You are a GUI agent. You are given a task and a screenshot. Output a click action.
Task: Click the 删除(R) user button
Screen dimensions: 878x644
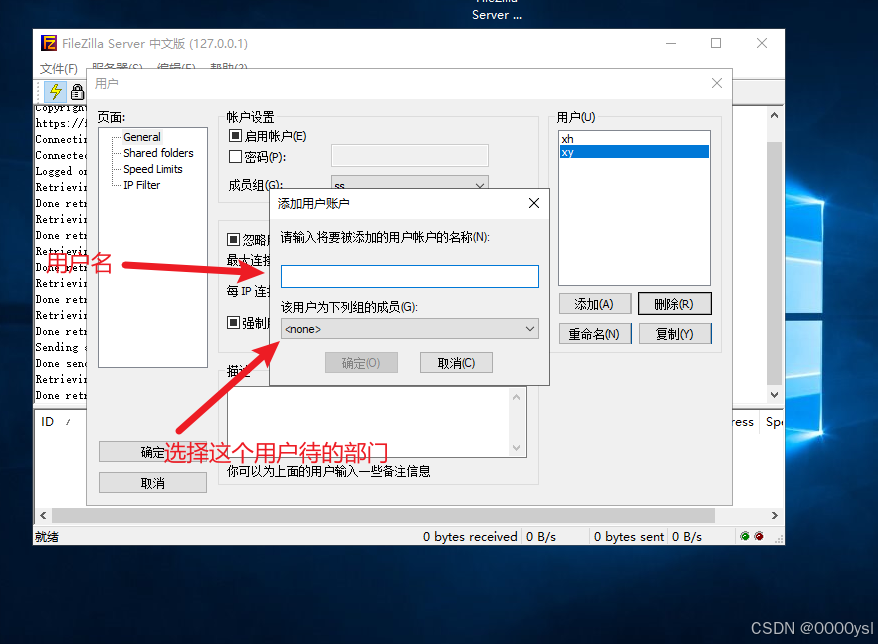click(675, 304)
